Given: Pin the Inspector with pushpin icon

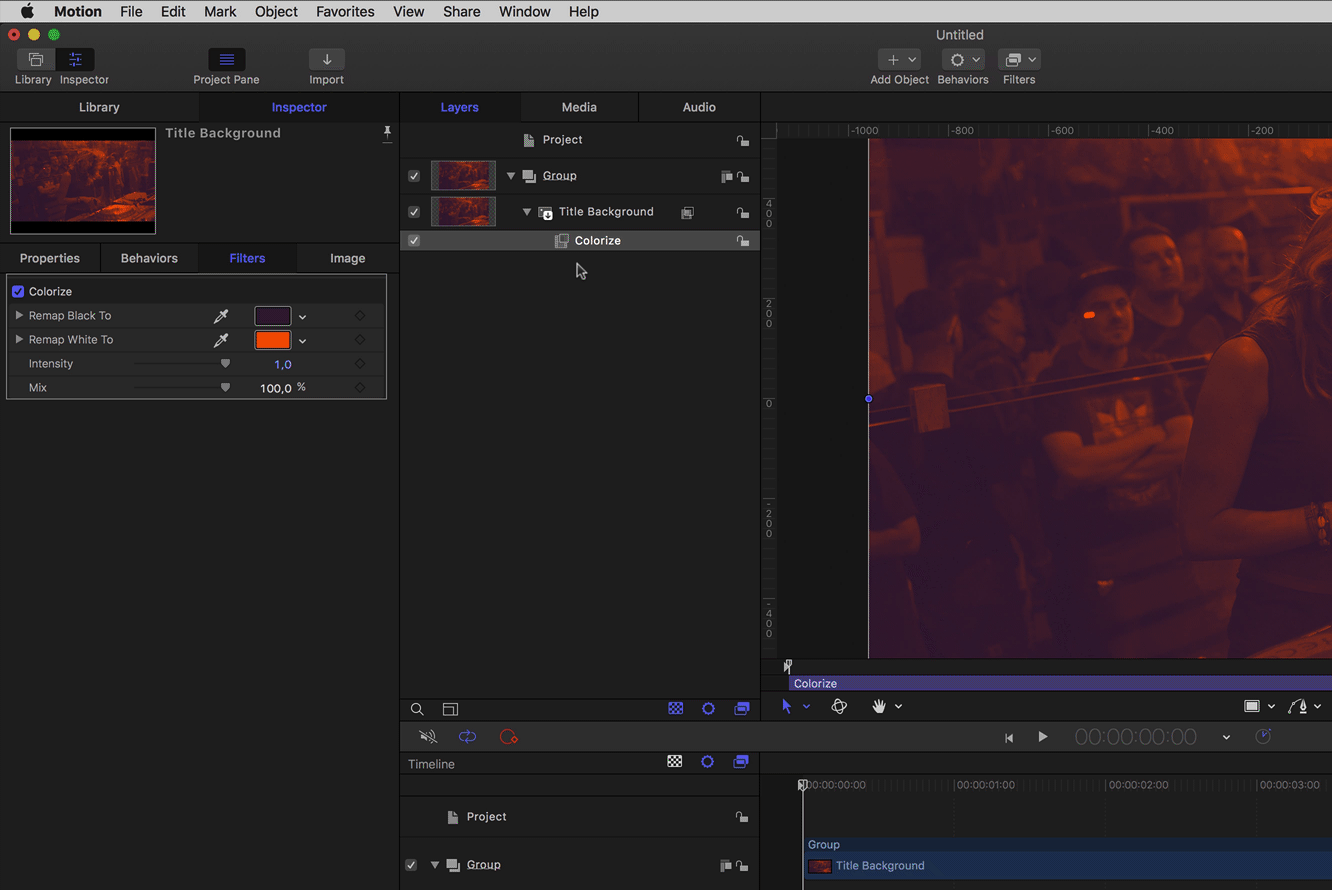Looking at the screenshot, I should click(387, 133).
